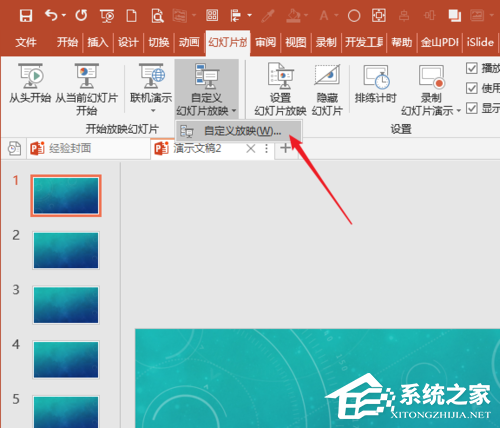
Task: Switch to the 开发工具 (Developer) ribbon tab
Action: click(x=364, y=42)
